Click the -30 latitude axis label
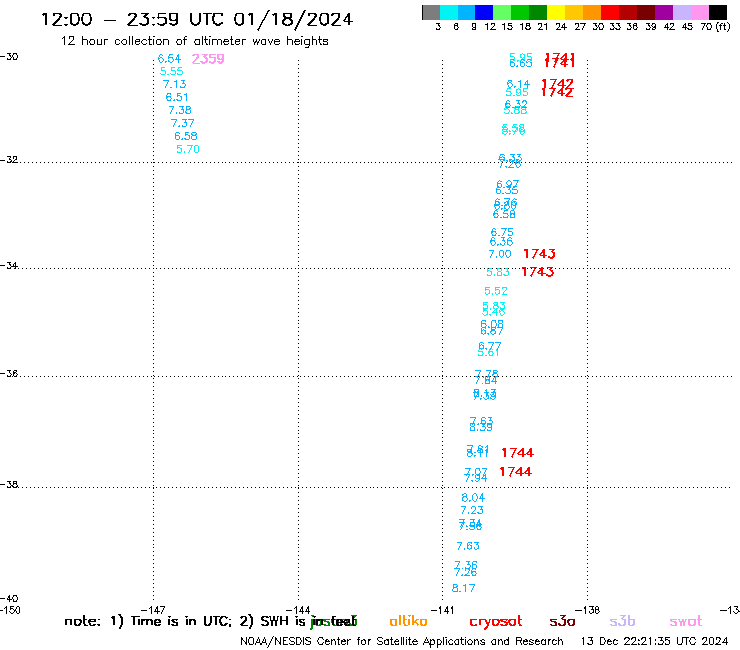The image size is (740, 650). tap(9, 57)
